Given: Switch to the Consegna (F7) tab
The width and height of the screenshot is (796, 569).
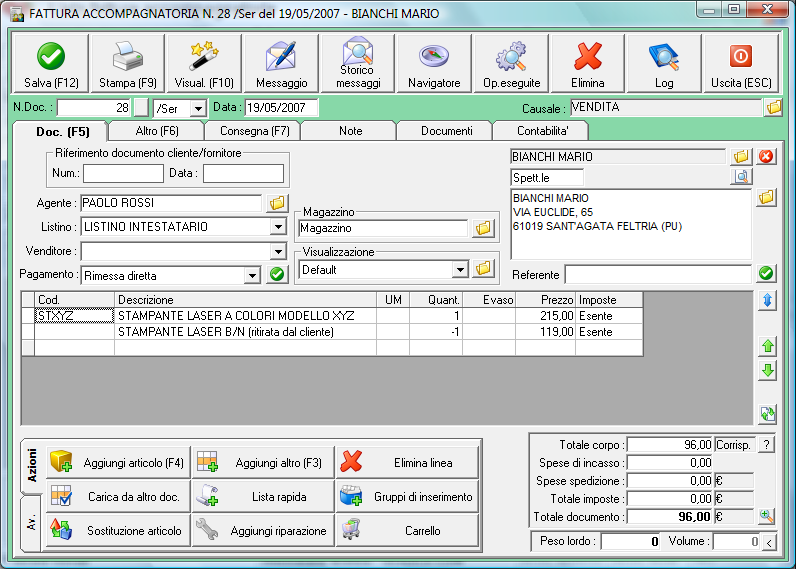Looking at the screenshot, I should pos(252,131).
